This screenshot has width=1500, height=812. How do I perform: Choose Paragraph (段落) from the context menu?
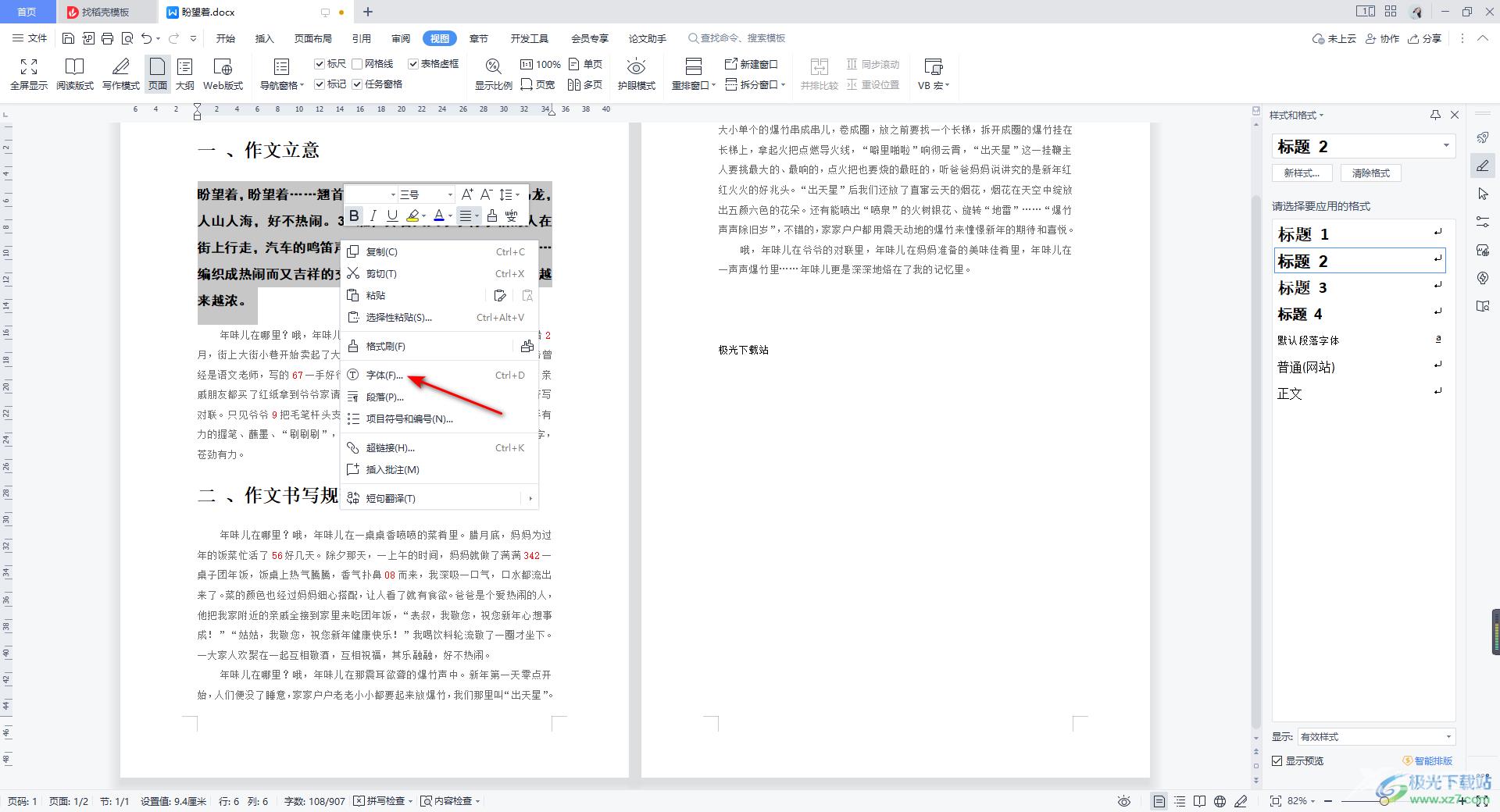coord(439,397)
